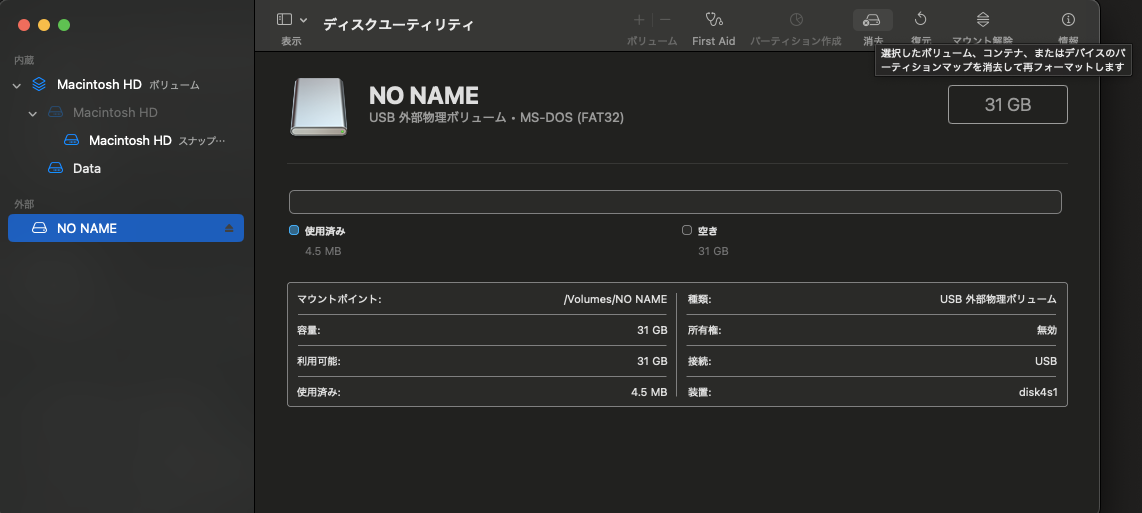1142x513 pixels.
Task: Click the green zoom window button
Action: click(x=64, y=25)
